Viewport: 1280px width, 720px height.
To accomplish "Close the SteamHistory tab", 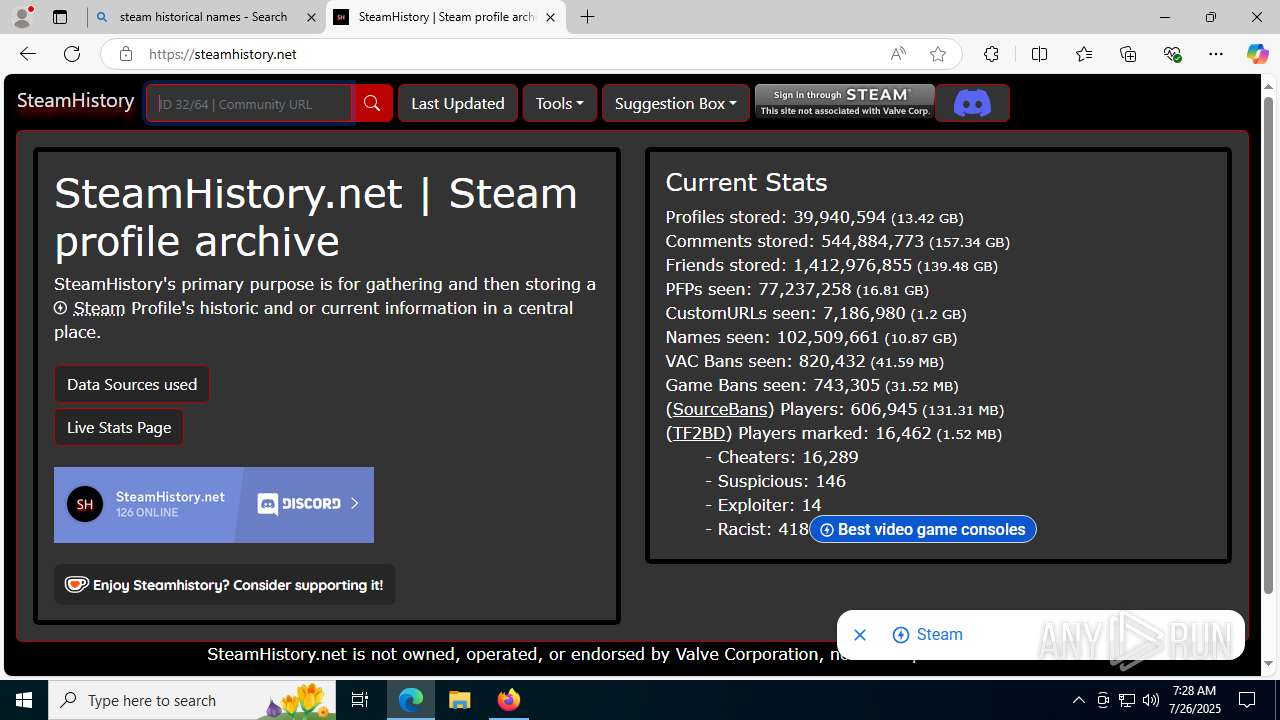I will 550,17.
